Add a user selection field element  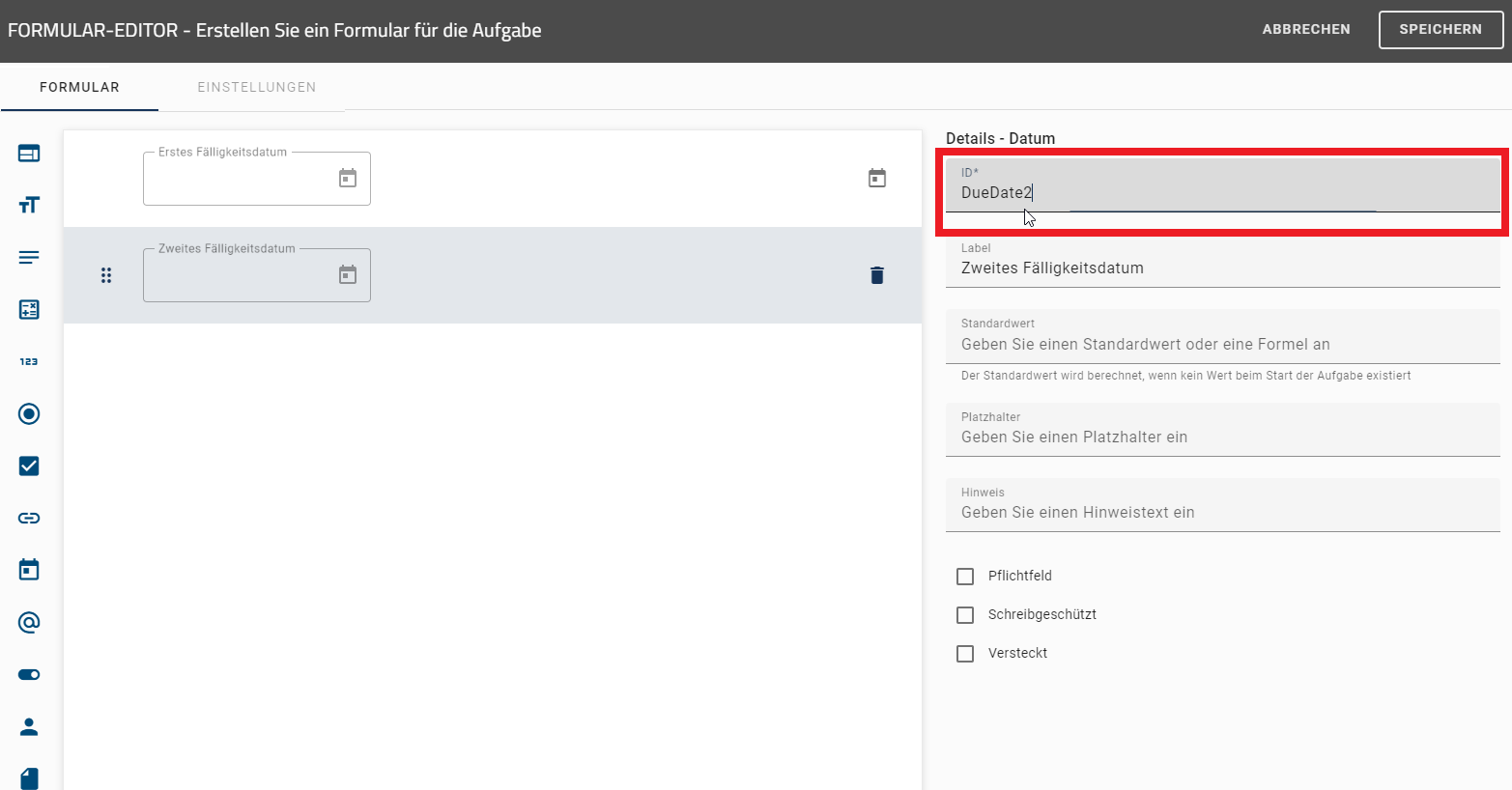[x=28, y=726]
